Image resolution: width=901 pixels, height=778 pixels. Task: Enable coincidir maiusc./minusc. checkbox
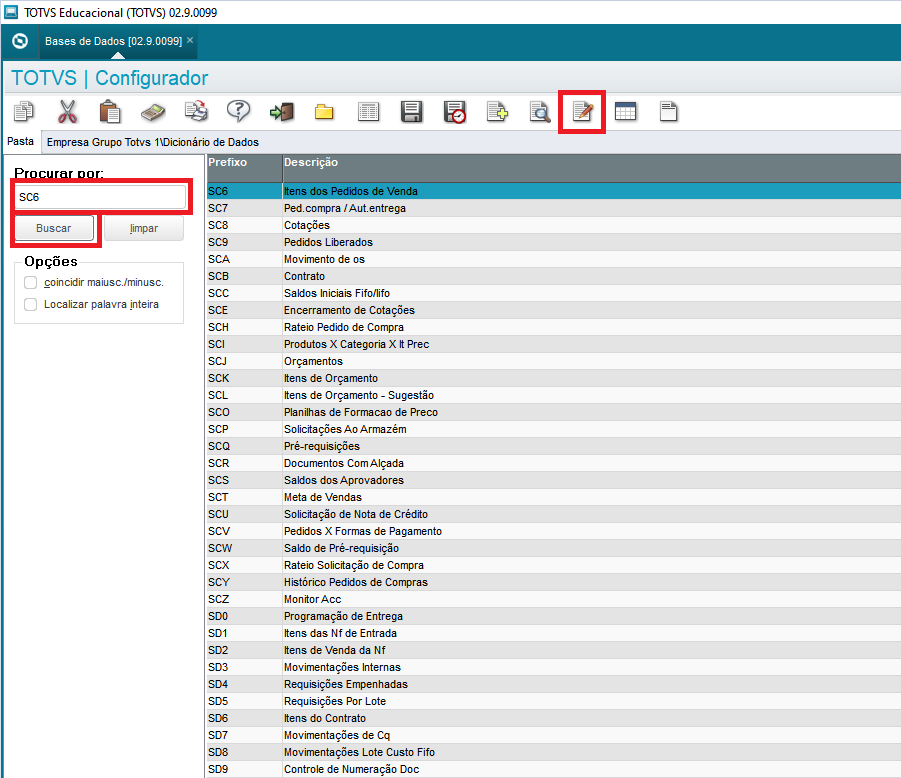[30, 283]
